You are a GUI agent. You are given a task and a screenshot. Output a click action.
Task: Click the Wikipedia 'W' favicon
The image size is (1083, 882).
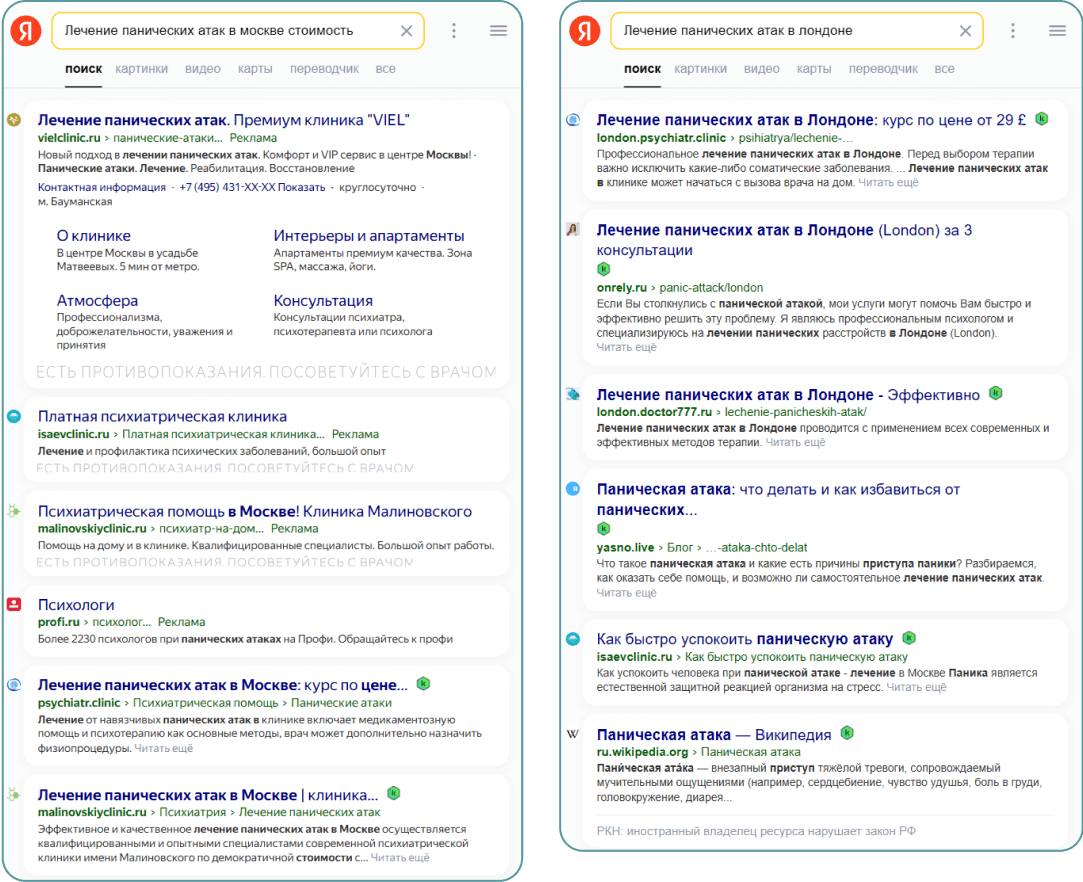click(573, 734)
